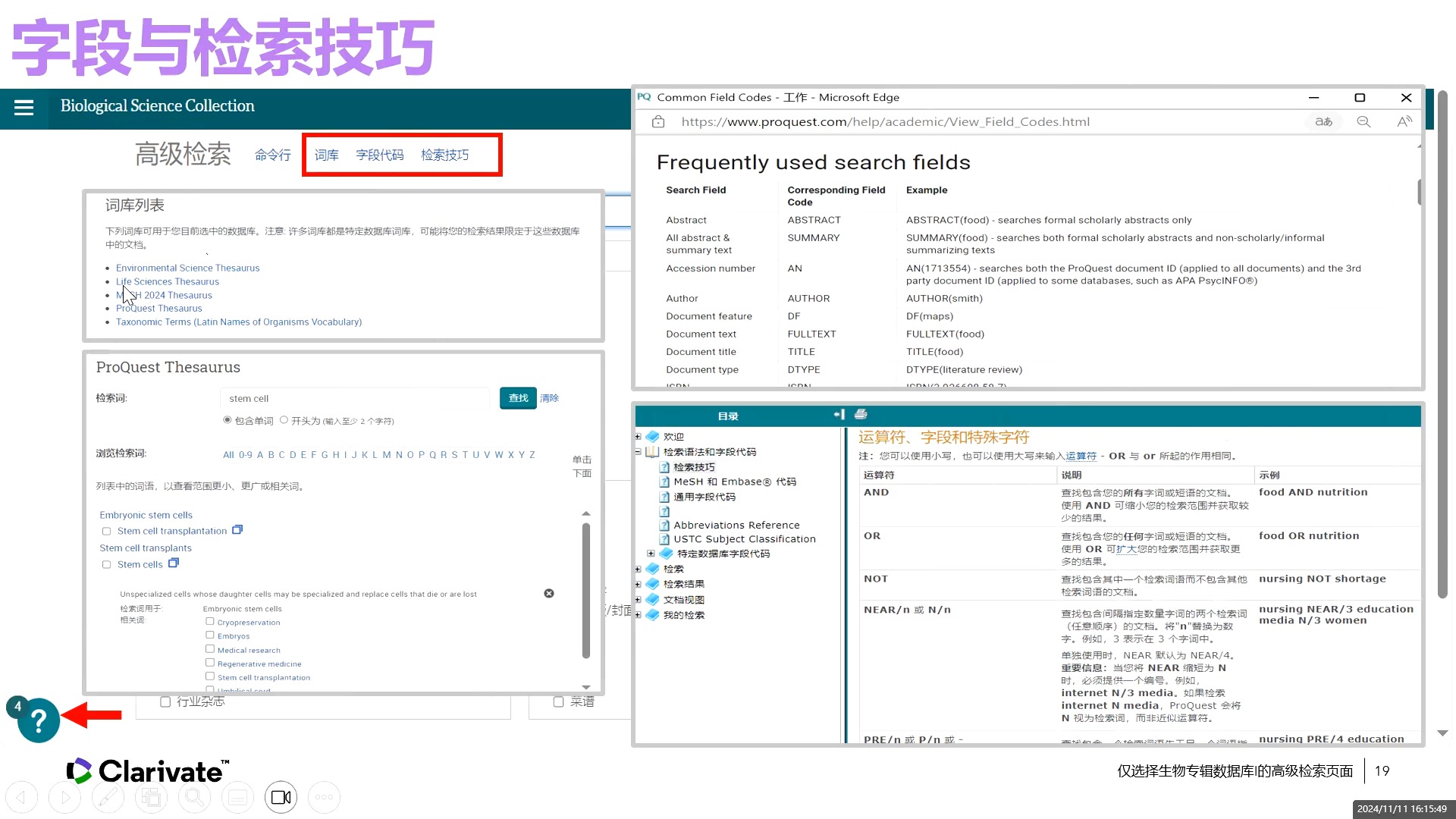Go to previous slide with back arrow
The height and width of the screenshot is (819, 1456).
(x=21, y=797)
